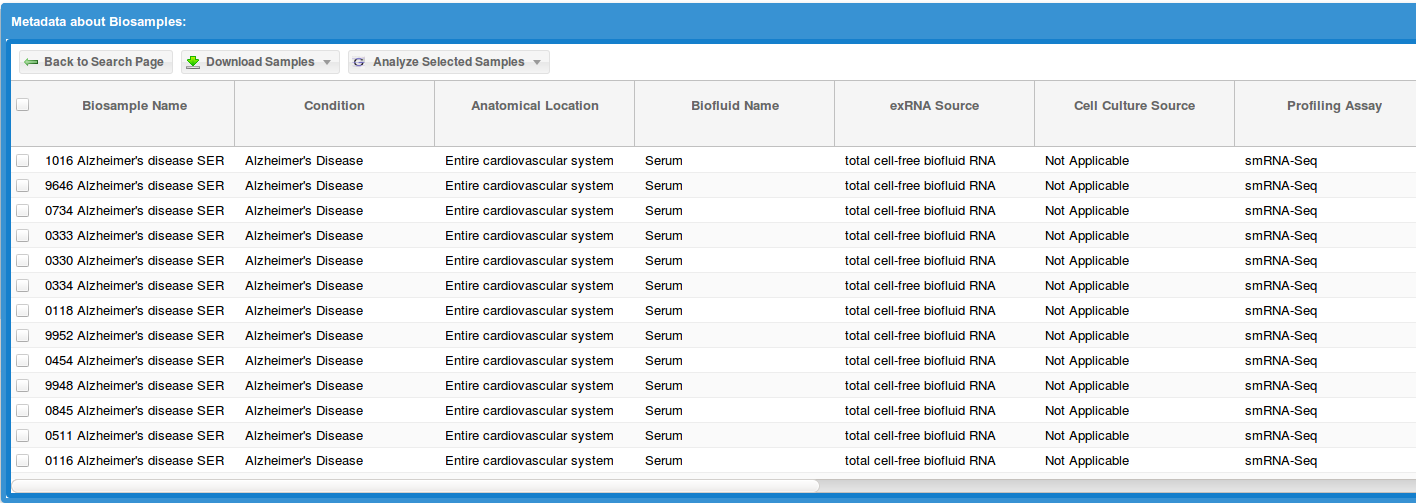Select the 0454 Alzheimer's disease SER row
The height and width of the screenshot is (503, 1416).
pos(134,361)
